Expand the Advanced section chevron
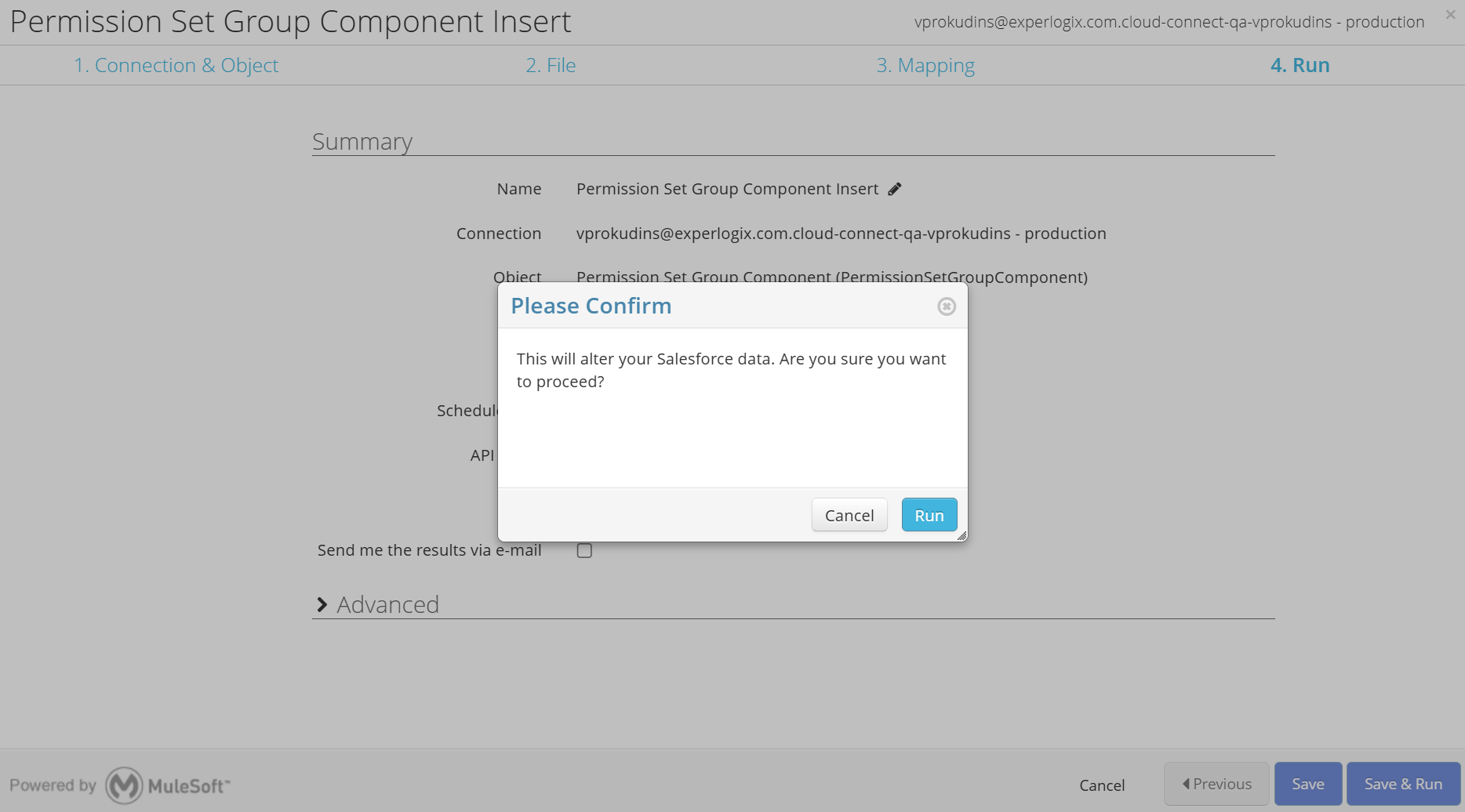Screen dimensions: 1465x812 click(x=322, y=604)
